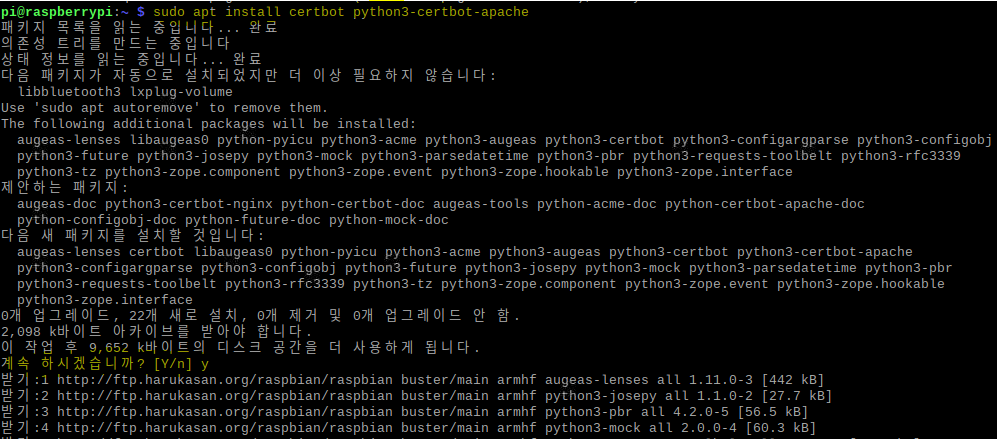Image resolution: width=997 pixels, height=439 pixels.
Task: Click the line mentioning '9,652 k바이트의 디스크 공간'
Action: [x=240, y=347]
